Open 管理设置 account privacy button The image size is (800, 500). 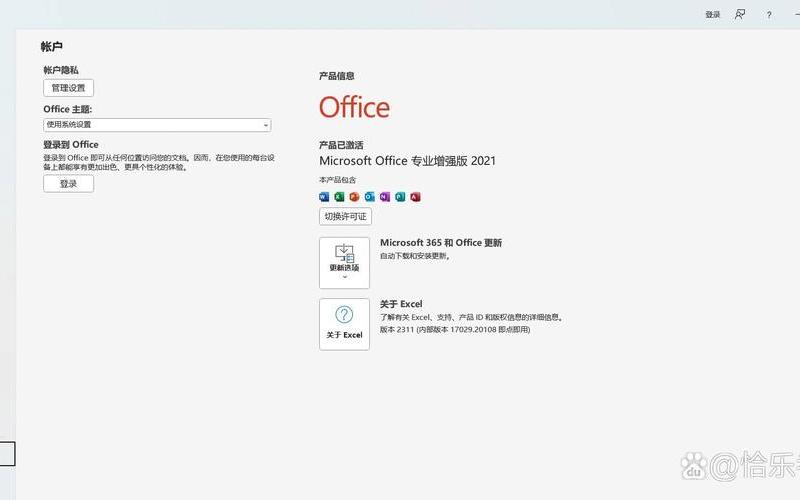[x=68, y=88]
